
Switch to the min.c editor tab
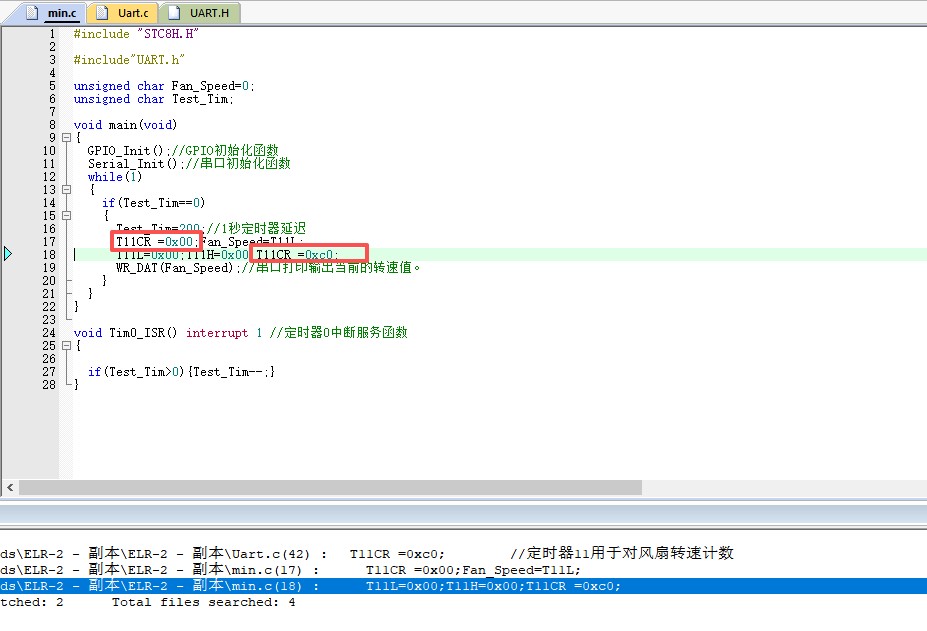click(52, 12)
